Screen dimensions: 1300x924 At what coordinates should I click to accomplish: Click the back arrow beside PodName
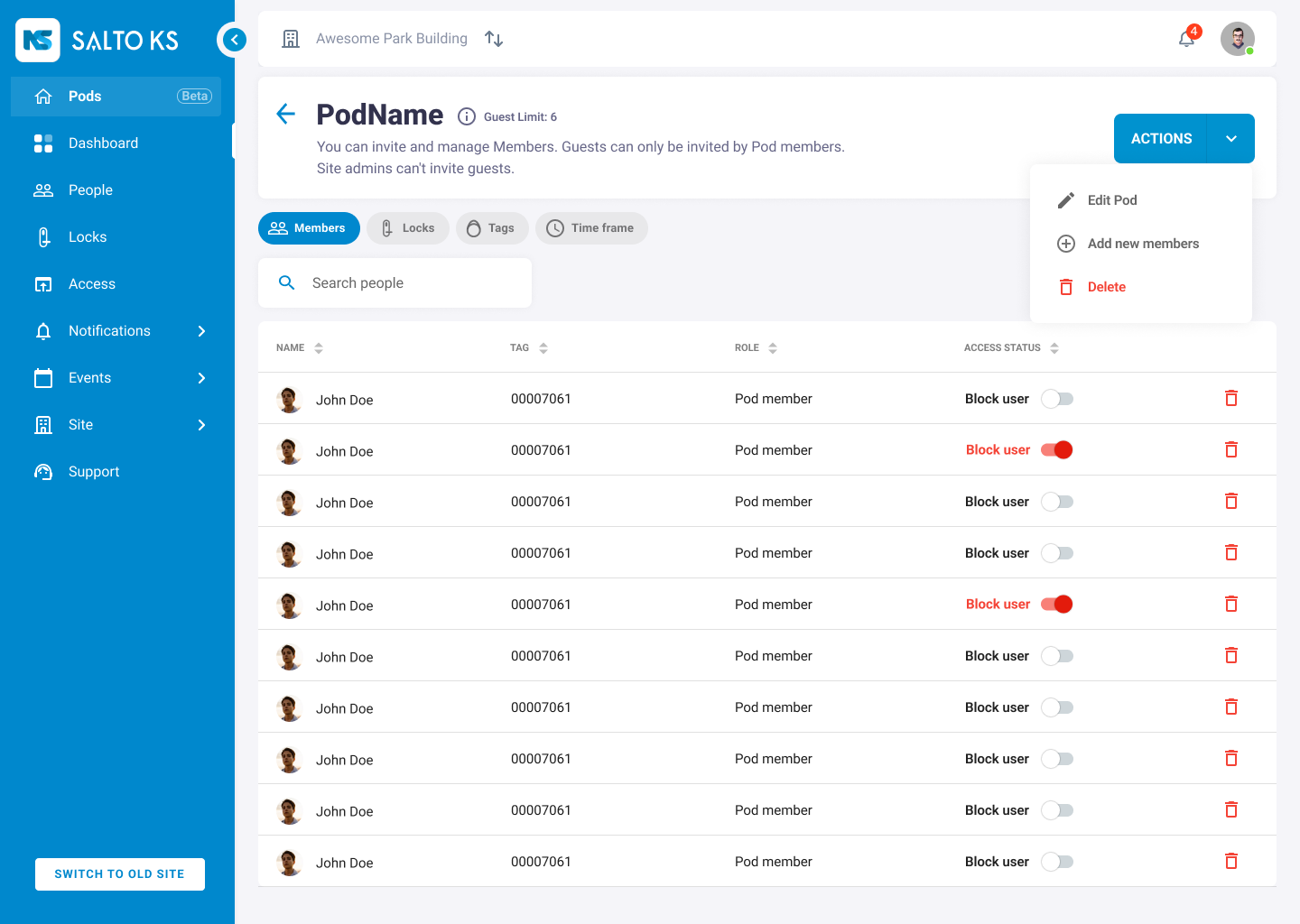pyautogui.click(x=285, y=114)
